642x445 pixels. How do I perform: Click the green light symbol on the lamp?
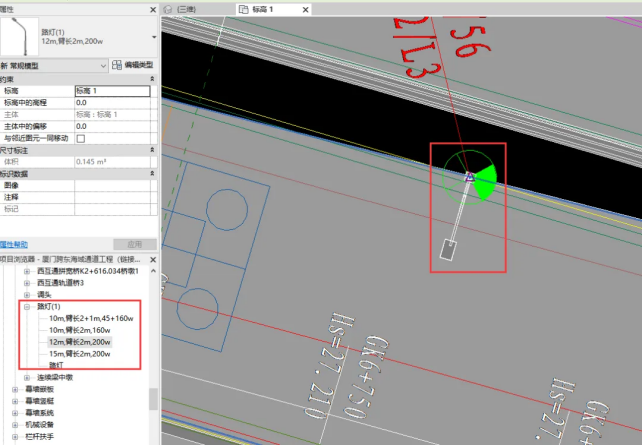pyautogui.click(x=484, y=182)
